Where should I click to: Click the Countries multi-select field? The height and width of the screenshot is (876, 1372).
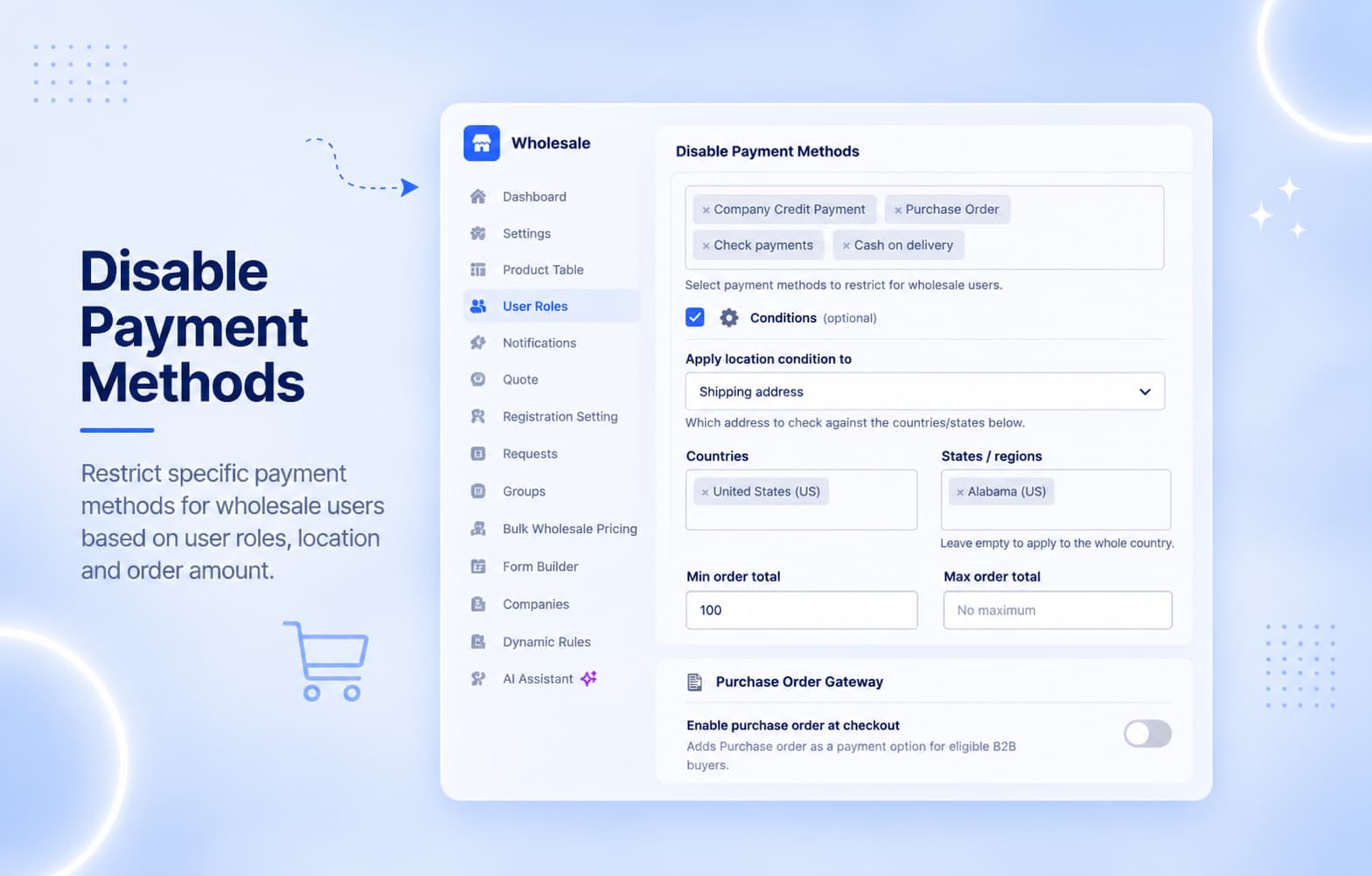[802, 500]
